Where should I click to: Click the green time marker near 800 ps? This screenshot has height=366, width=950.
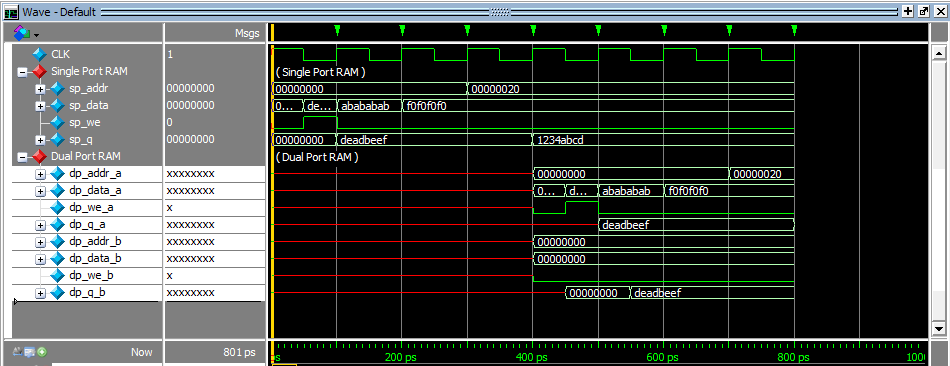coord(794,30)
